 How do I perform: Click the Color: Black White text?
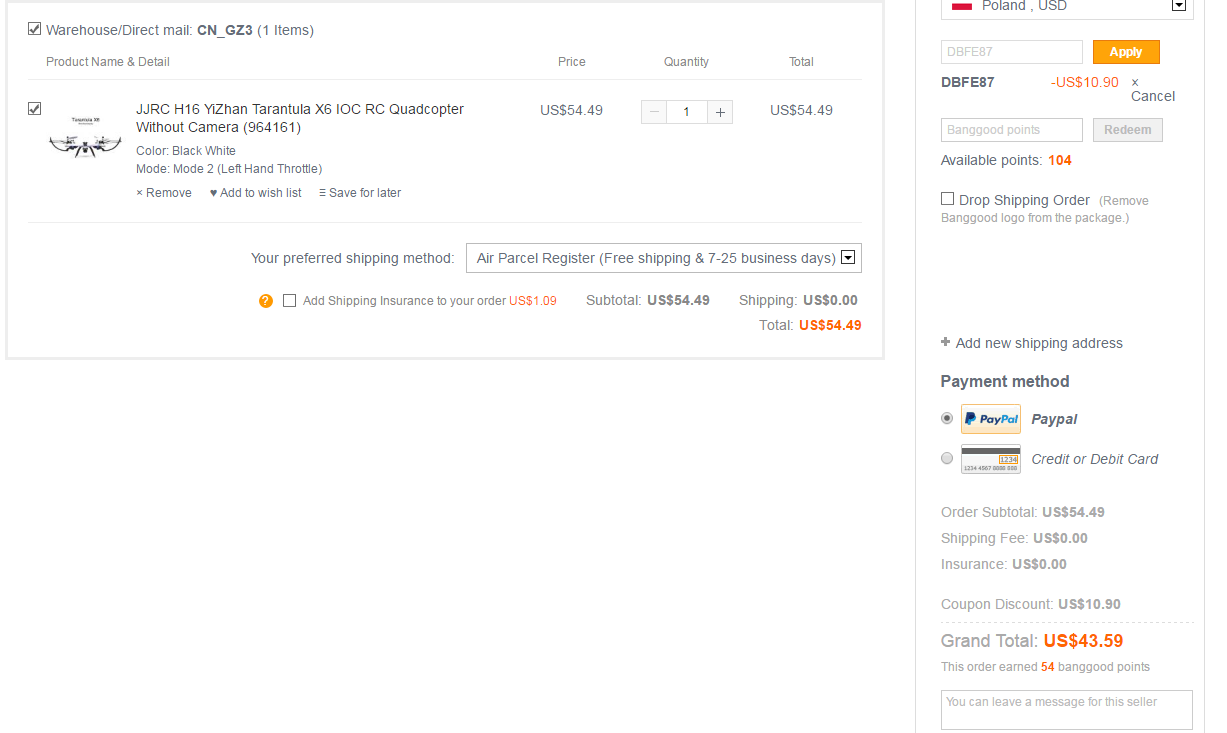coord(186,151)
